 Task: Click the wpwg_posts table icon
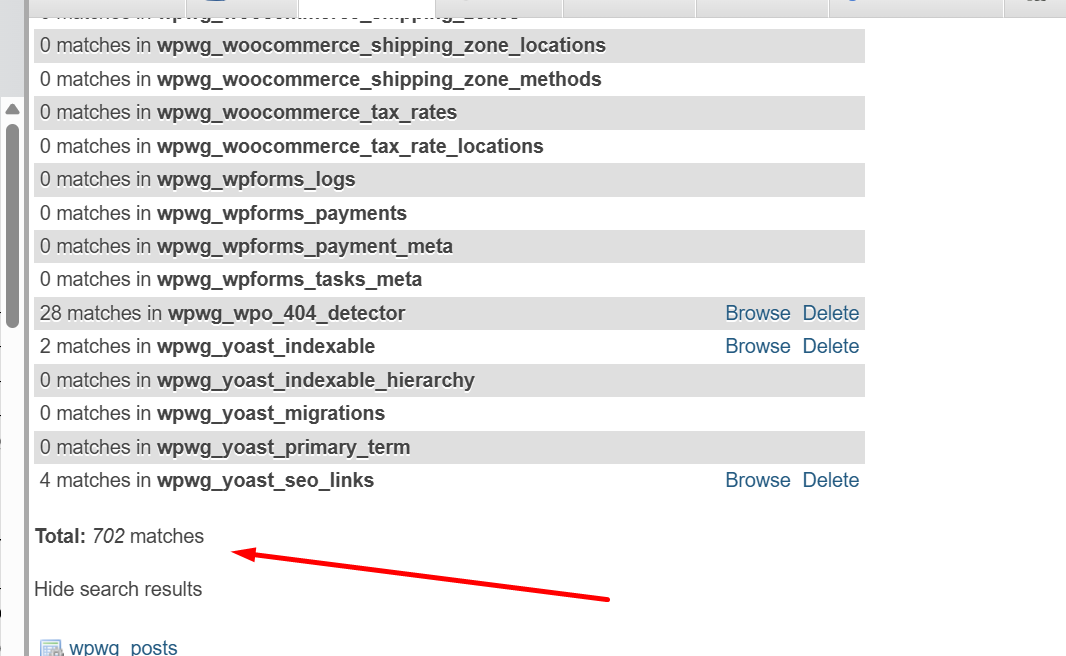pyautogui.click(x=51, y=648)
